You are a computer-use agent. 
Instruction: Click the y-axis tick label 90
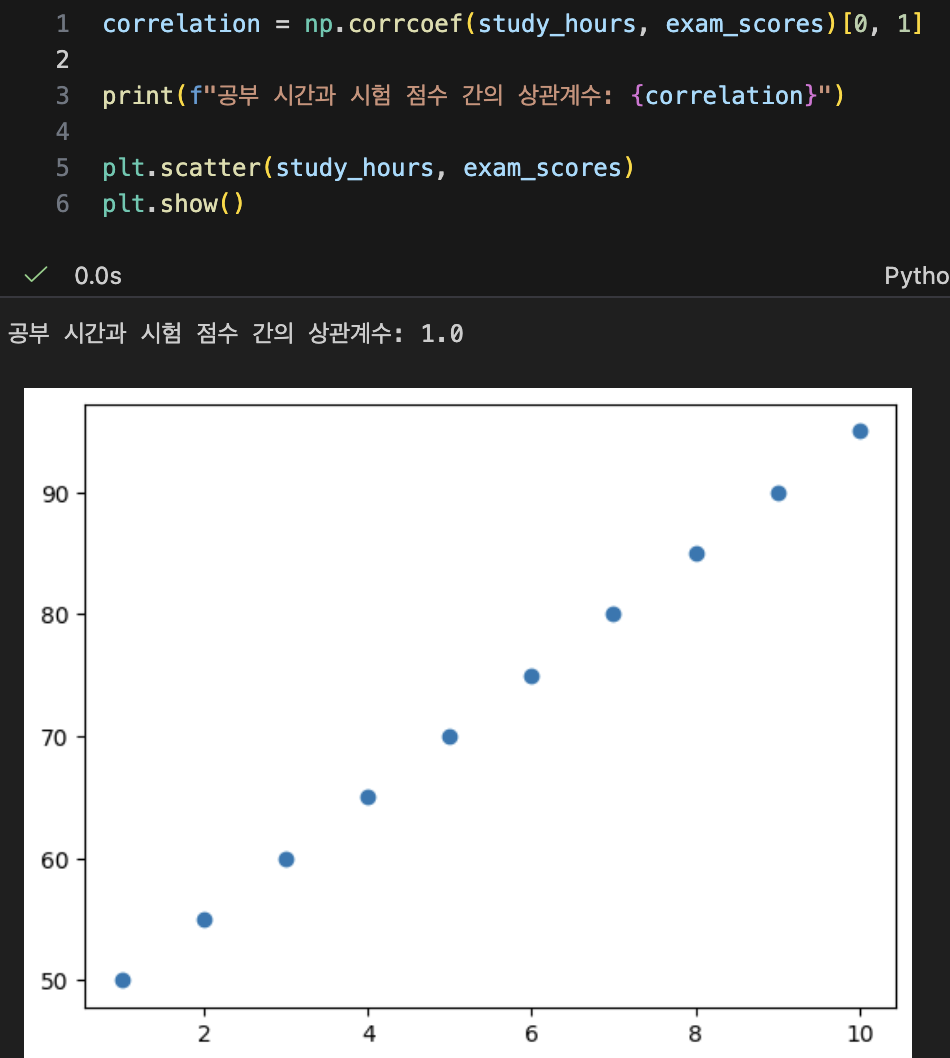55,495
